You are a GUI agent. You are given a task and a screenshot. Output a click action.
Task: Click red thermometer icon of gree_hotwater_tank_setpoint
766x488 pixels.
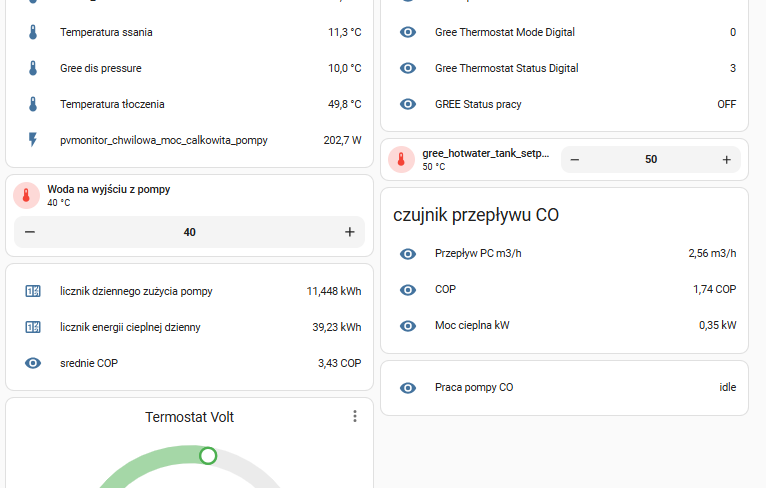click(x=401, y=159)
